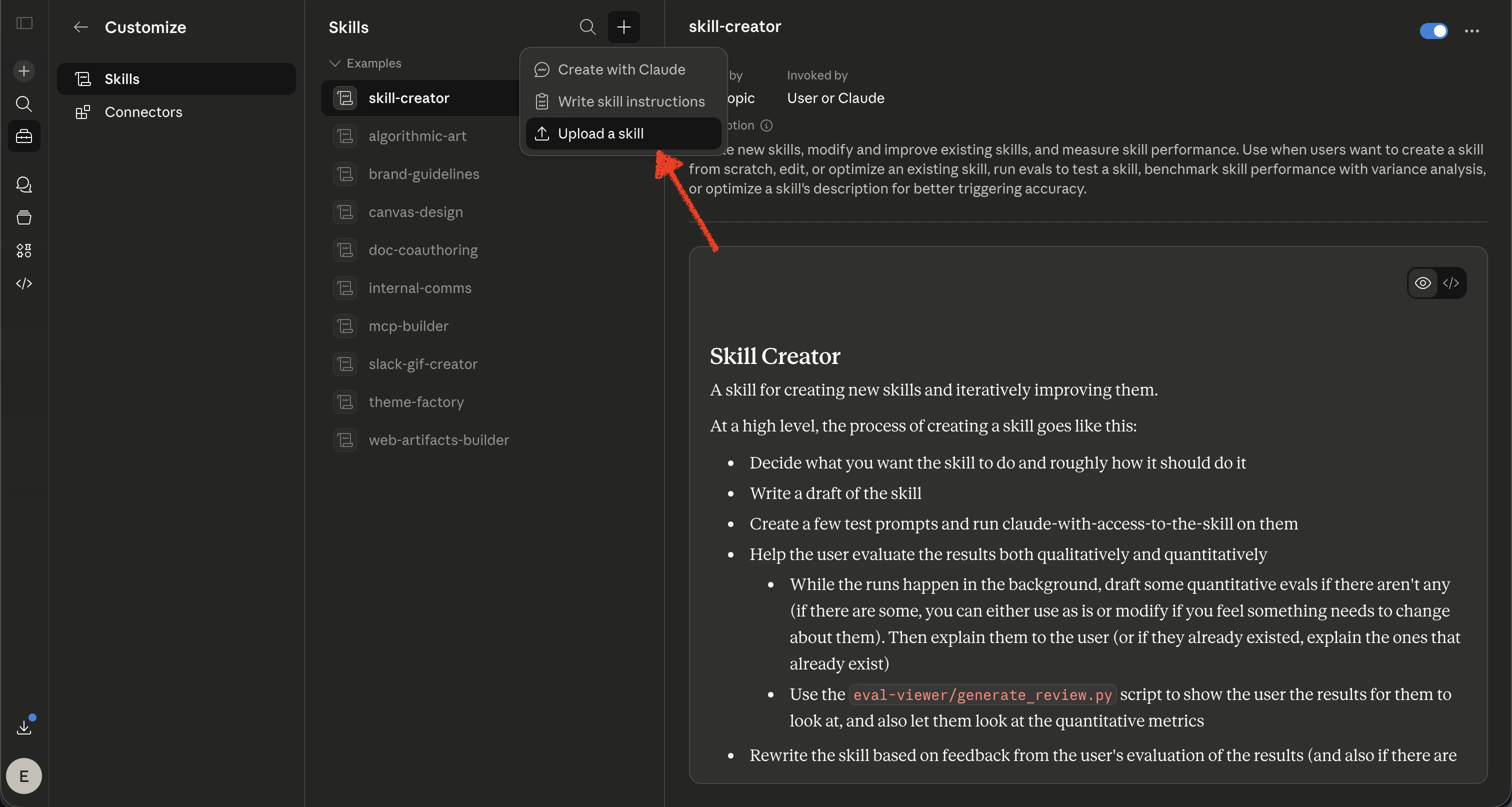Open the Projects stack icon

click(24, 217)
